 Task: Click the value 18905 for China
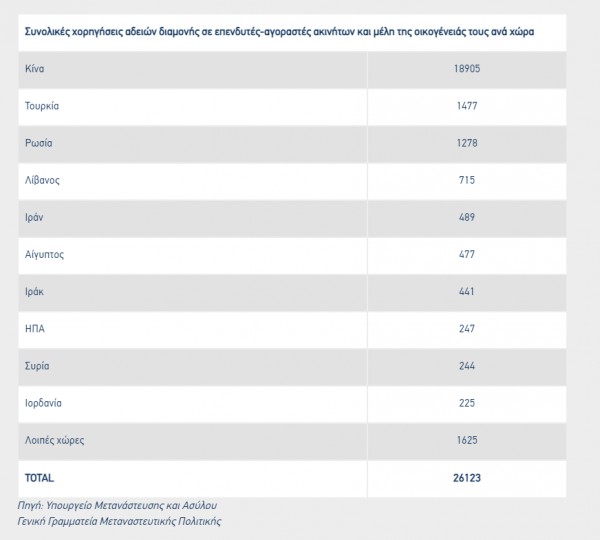click(x=466, y=69)
